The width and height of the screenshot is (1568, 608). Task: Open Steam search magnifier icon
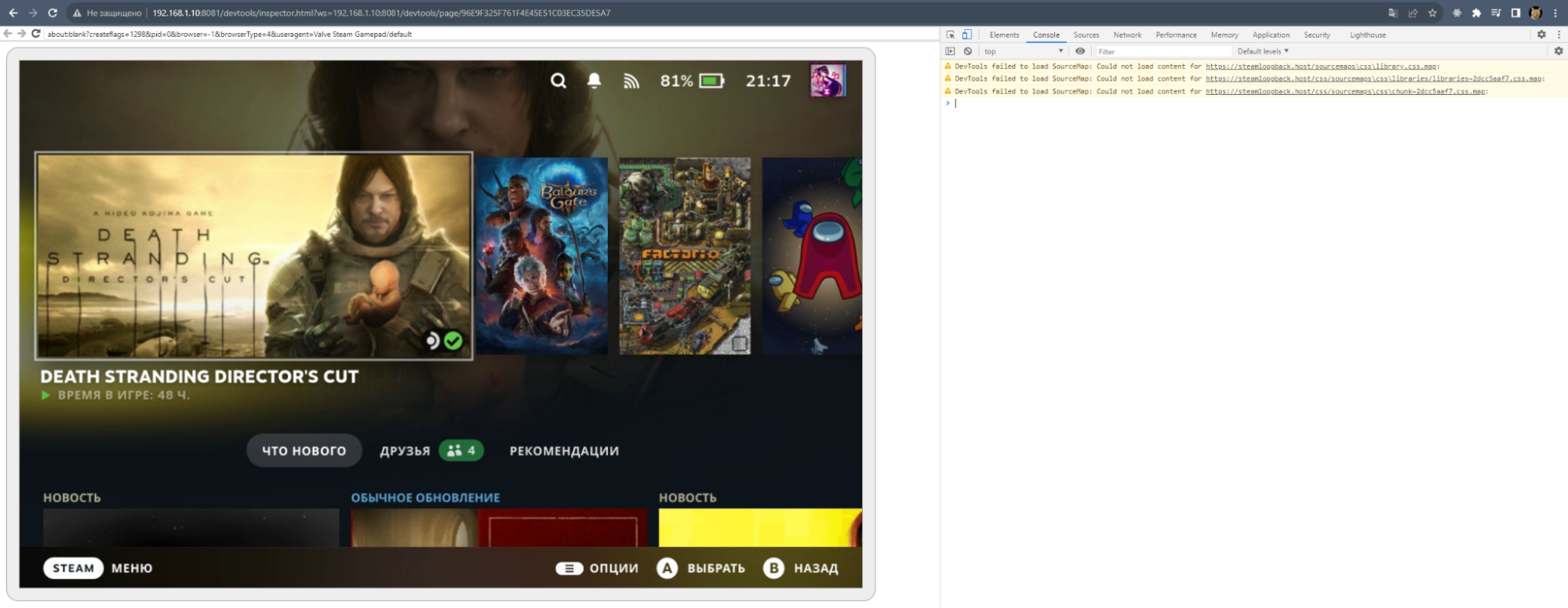tap(558, 81)
